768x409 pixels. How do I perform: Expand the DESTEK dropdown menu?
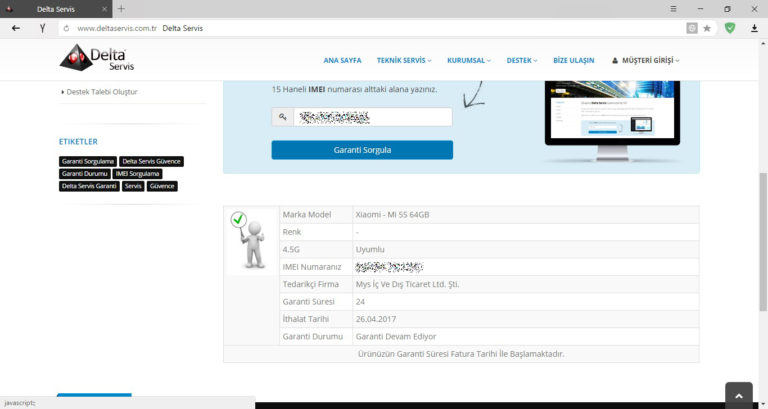pyautogui.click(x=522, y=60)
